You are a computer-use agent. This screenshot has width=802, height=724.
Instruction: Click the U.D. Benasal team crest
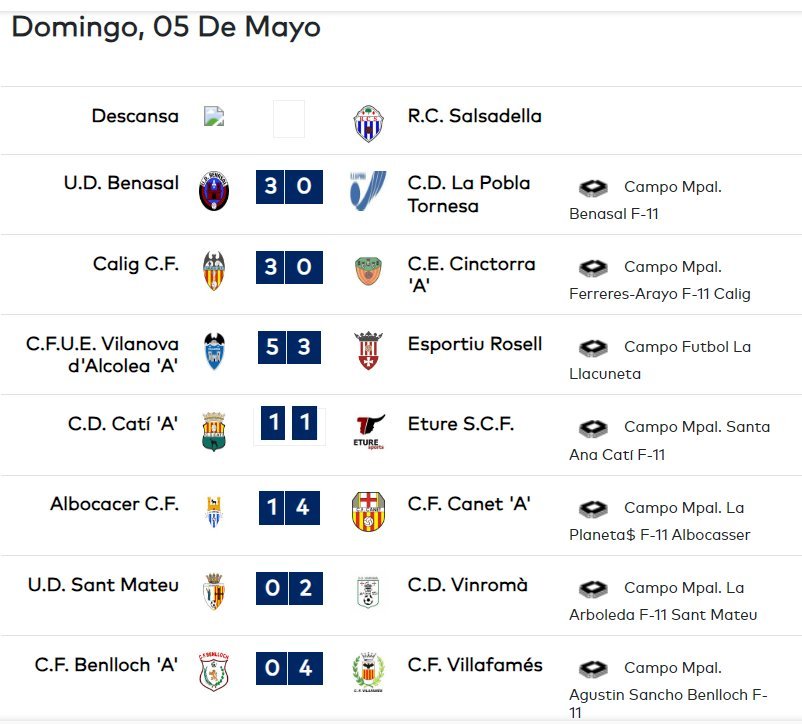click(x=214, y=191)
